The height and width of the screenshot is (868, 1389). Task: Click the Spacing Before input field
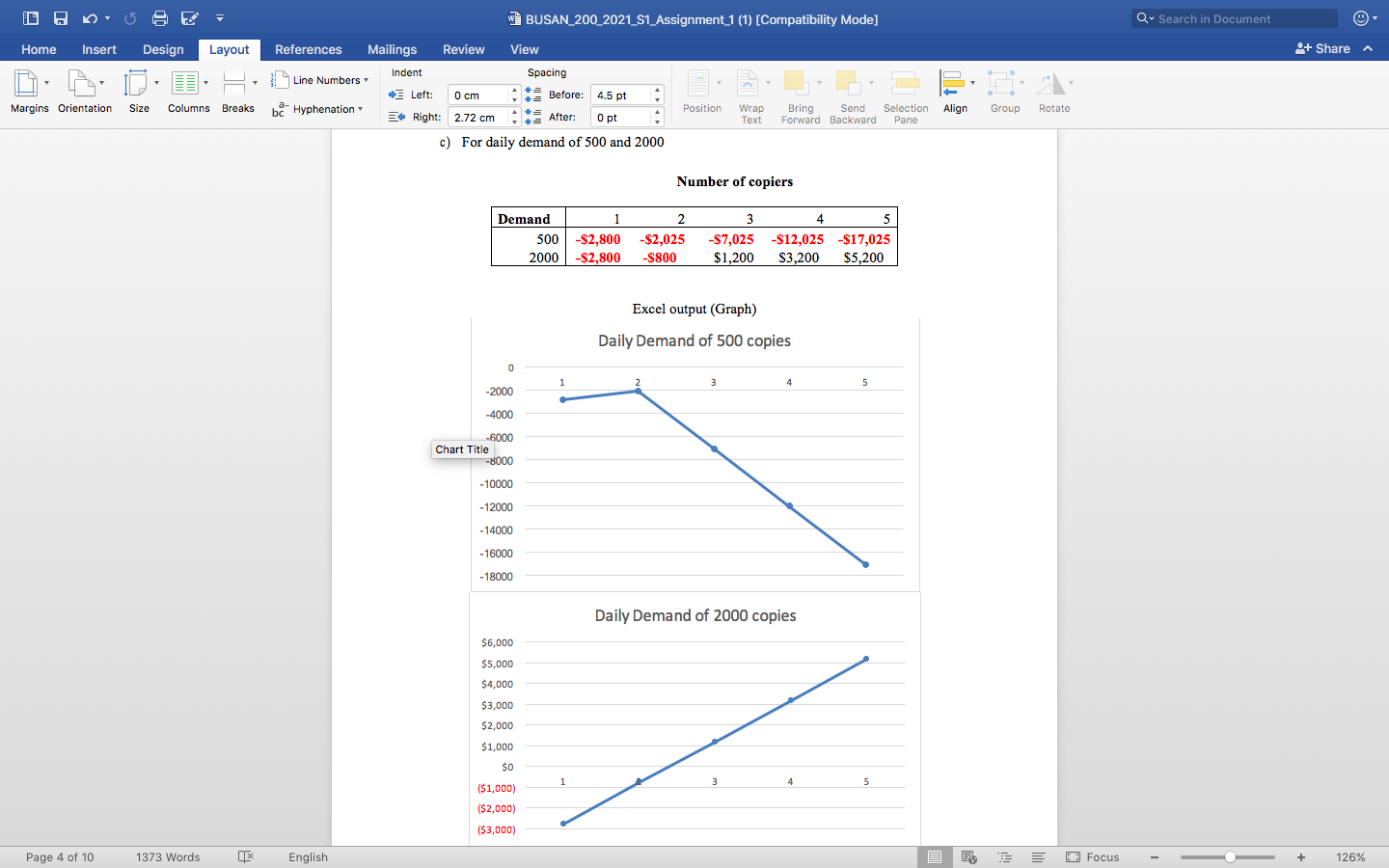[621, 95]
